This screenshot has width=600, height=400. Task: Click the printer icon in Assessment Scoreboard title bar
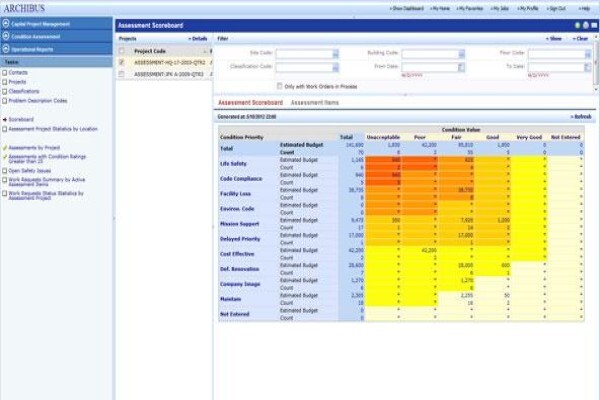click(585, 25)
